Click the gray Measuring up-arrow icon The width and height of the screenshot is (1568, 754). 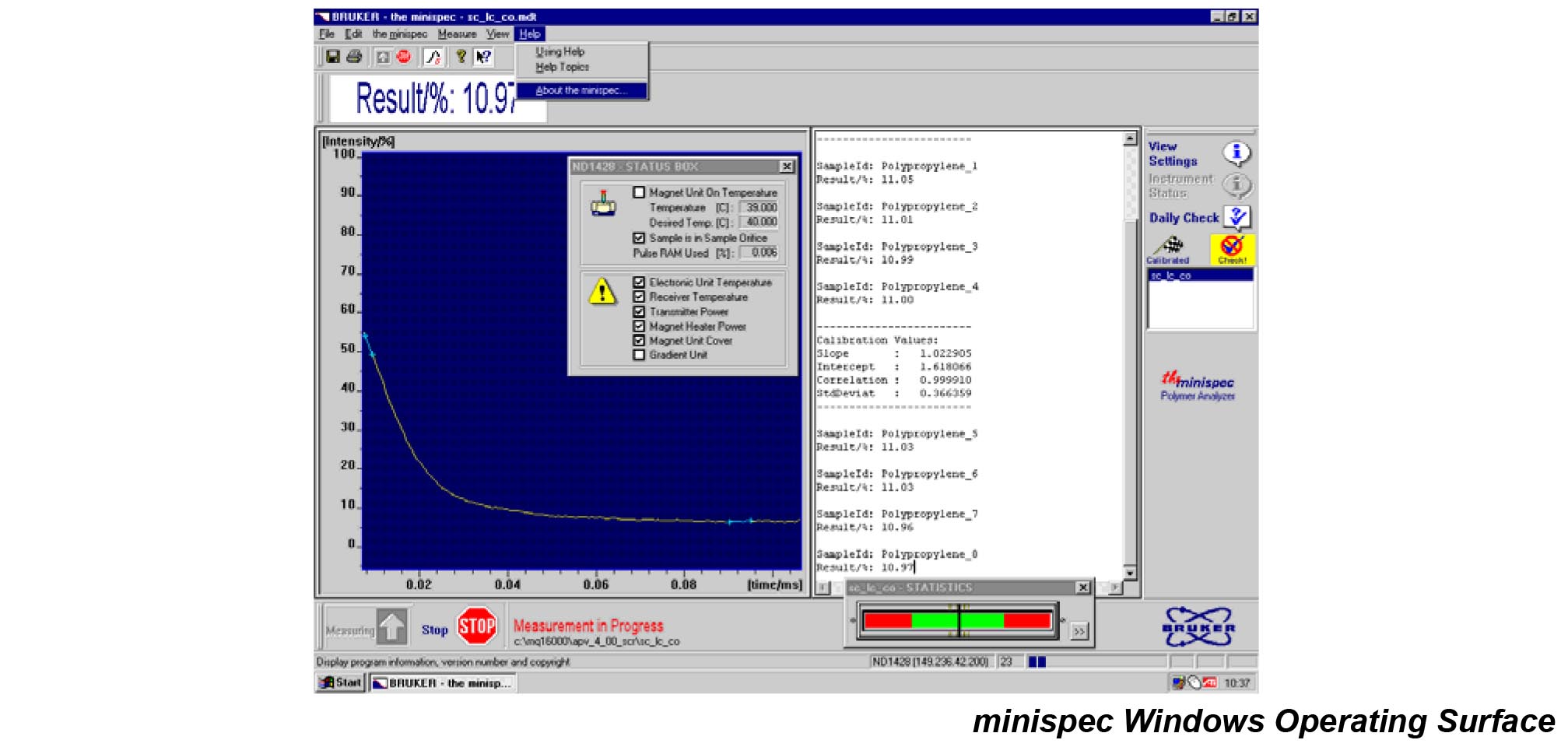pos(392,626)
